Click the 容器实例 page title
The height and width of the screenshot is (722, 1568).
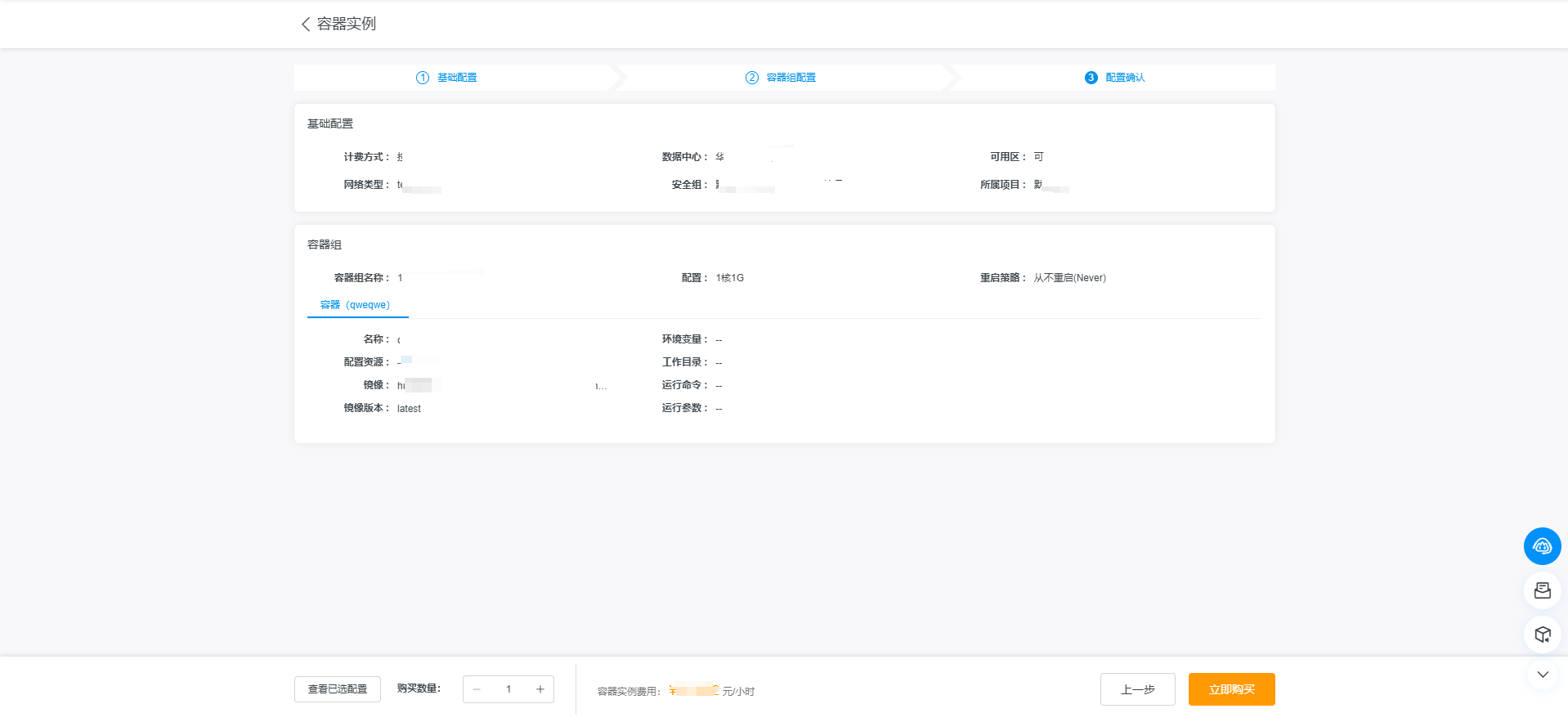[347, 25]
